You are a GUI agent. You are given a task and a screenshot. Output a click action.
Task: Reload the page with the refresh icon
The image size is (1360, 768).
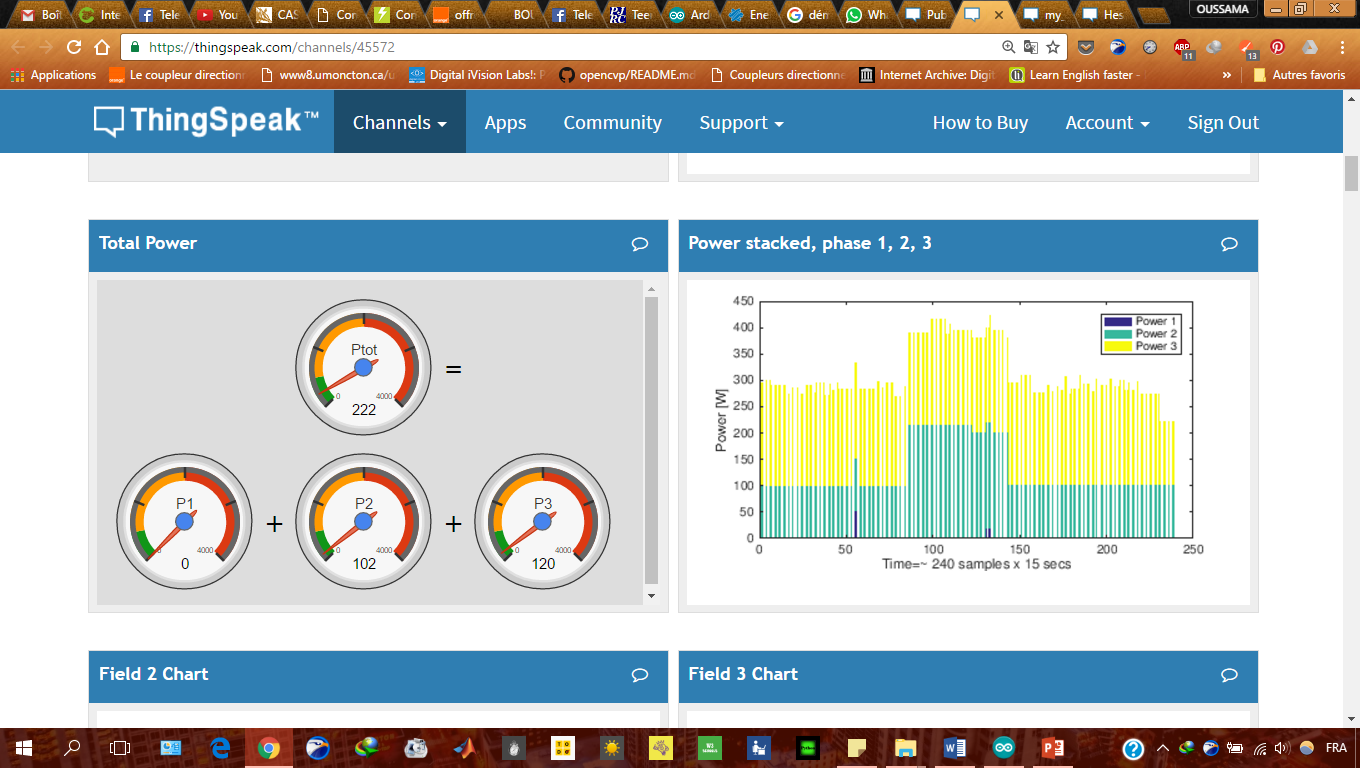[74, 47]
